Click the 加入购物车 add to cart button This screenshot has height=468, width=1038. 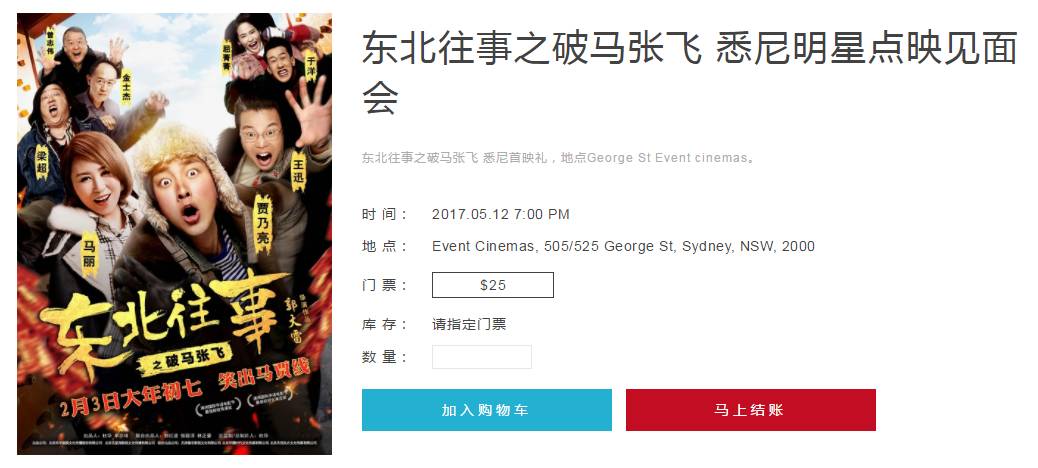pyautogui.click(x=487, y=410)
